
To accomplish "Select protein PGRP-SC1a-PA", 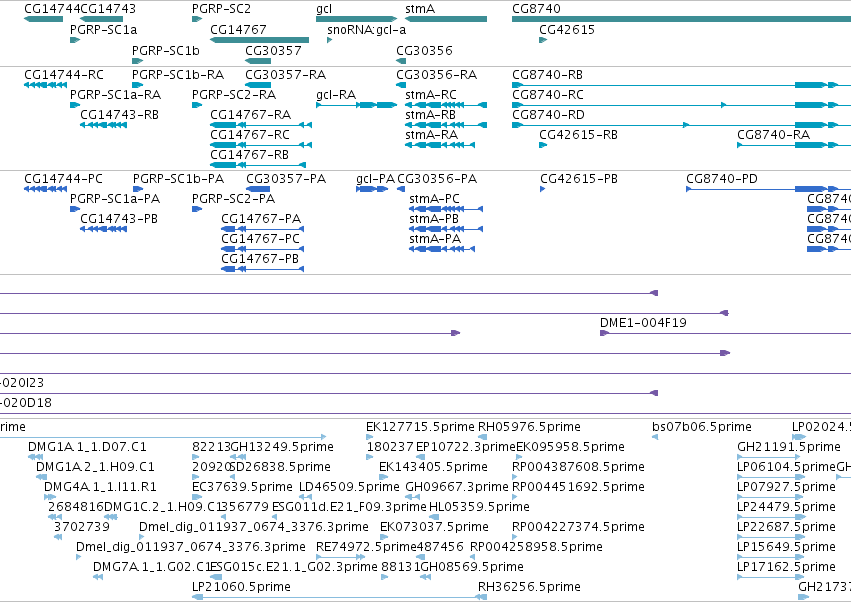I will pyautogui.click(x=75, y=209).
